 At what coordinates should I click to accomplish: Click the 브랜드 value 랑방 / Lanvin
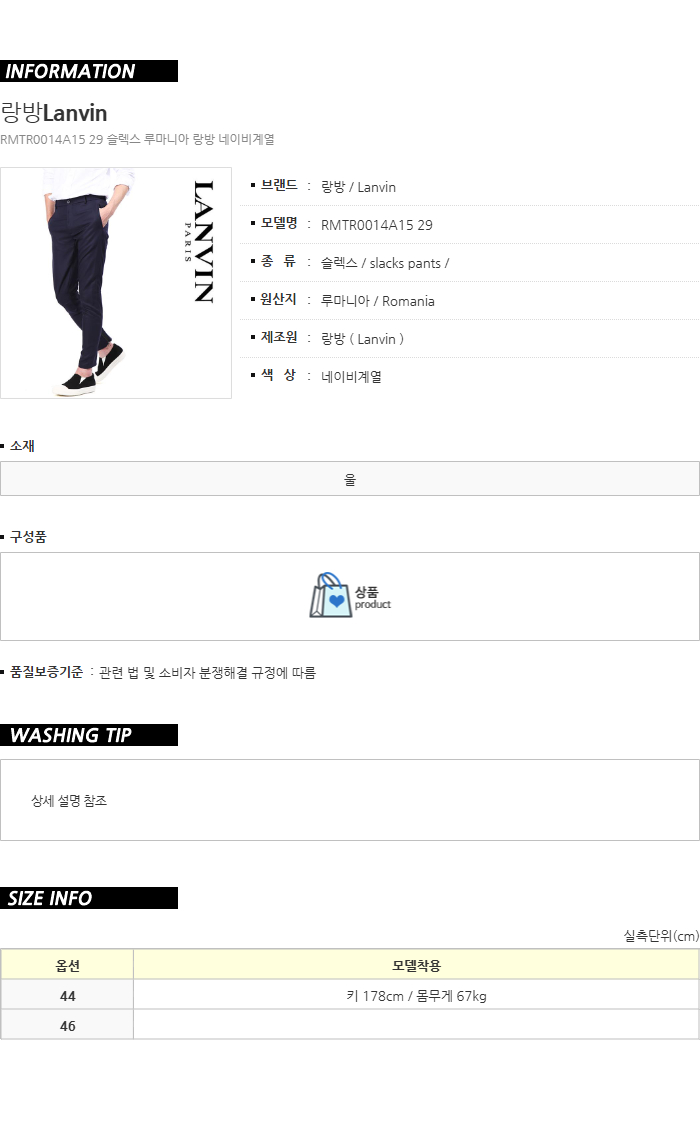tap(358, 187)
